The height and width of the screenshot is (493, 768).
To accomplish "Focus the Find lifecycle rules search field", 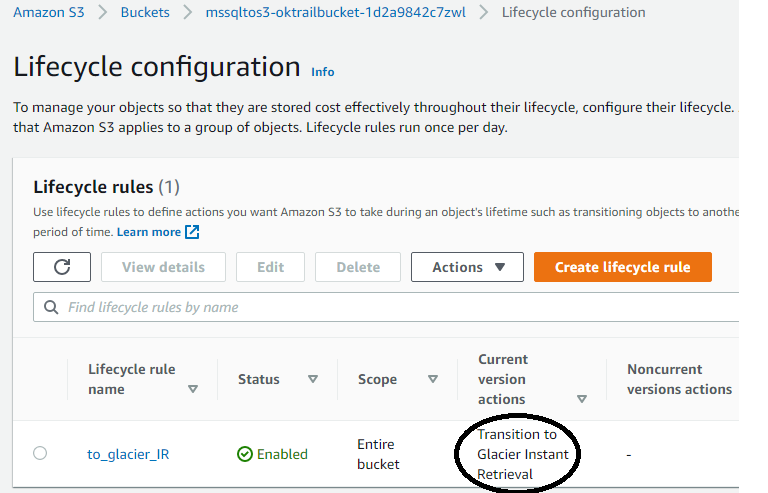I will coord(386,307).
